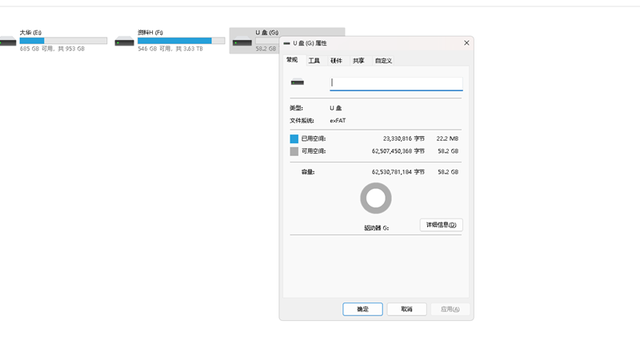Image resolution: width=640 pixels, height=361 pixels.
Task: Click the U 盘 (G:) drive icon
Action: (242, 41)
